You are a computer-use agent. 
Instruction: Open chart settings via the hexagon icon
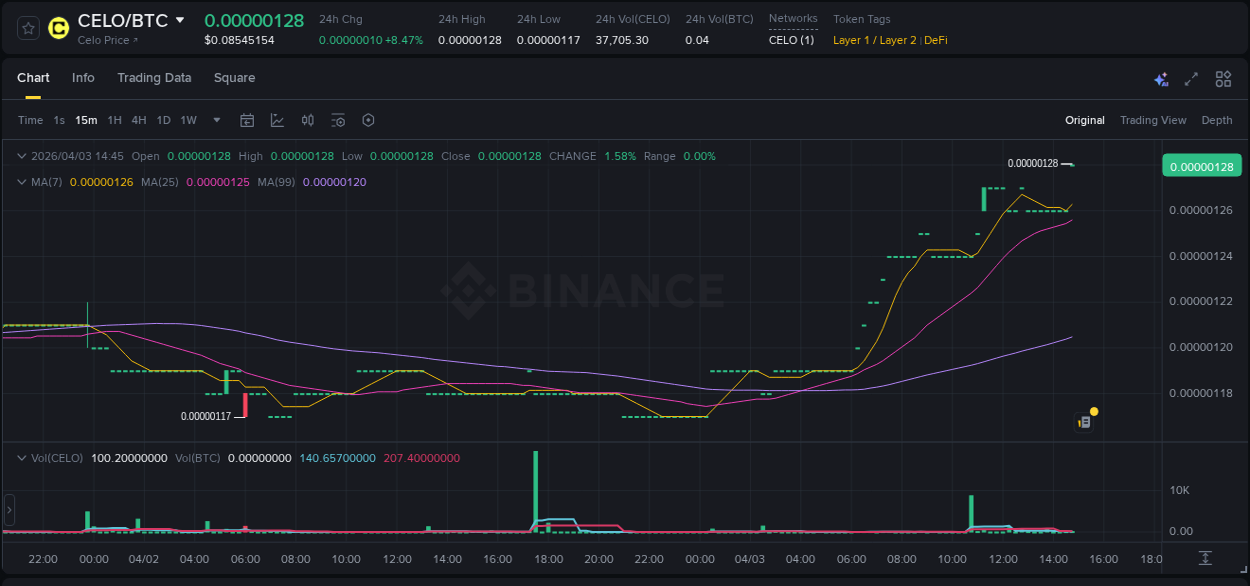tap(368, 120)
